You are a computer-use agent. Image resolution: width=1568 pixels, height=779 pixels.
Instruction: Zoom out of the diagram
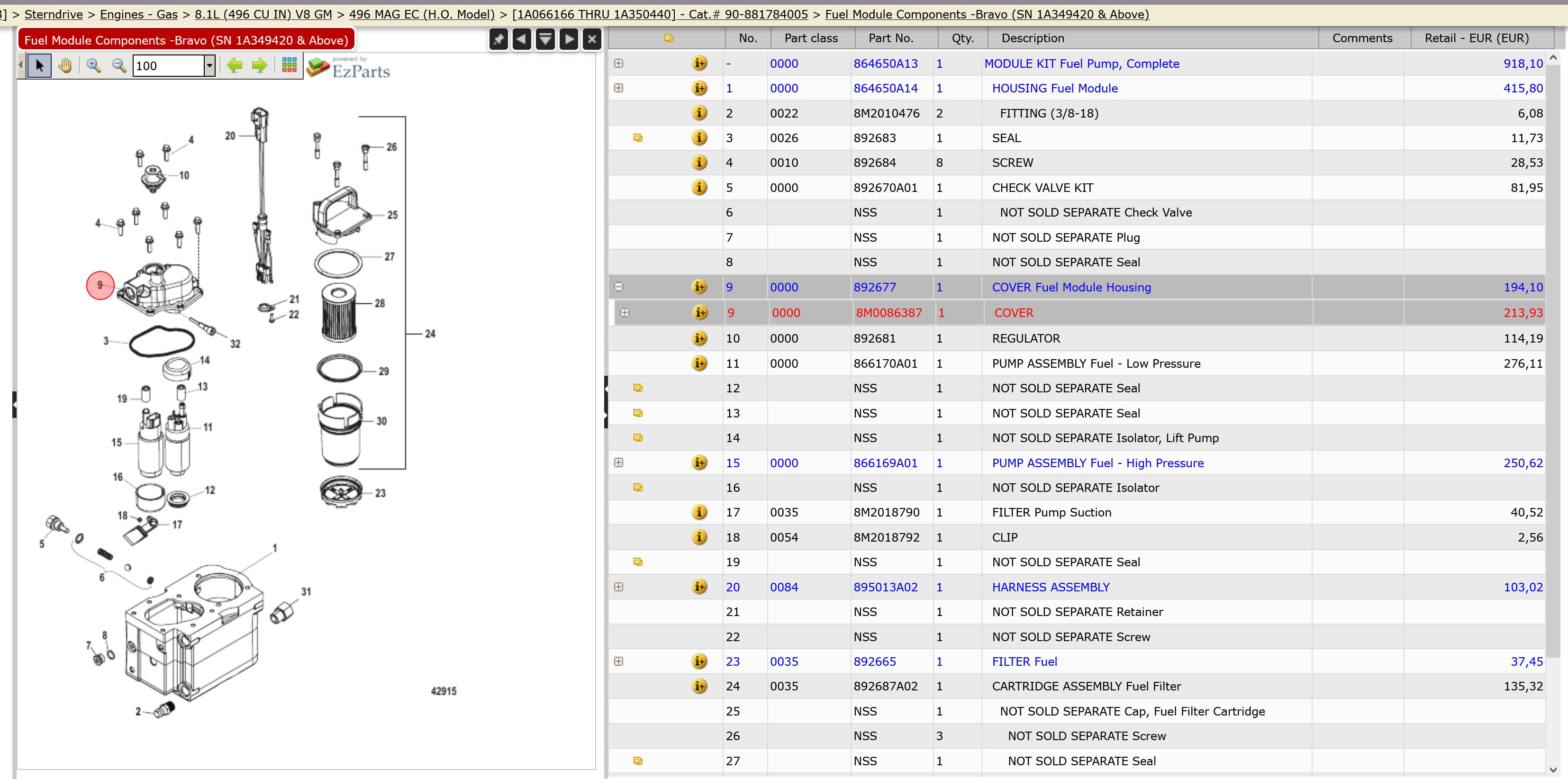point(119,65)
